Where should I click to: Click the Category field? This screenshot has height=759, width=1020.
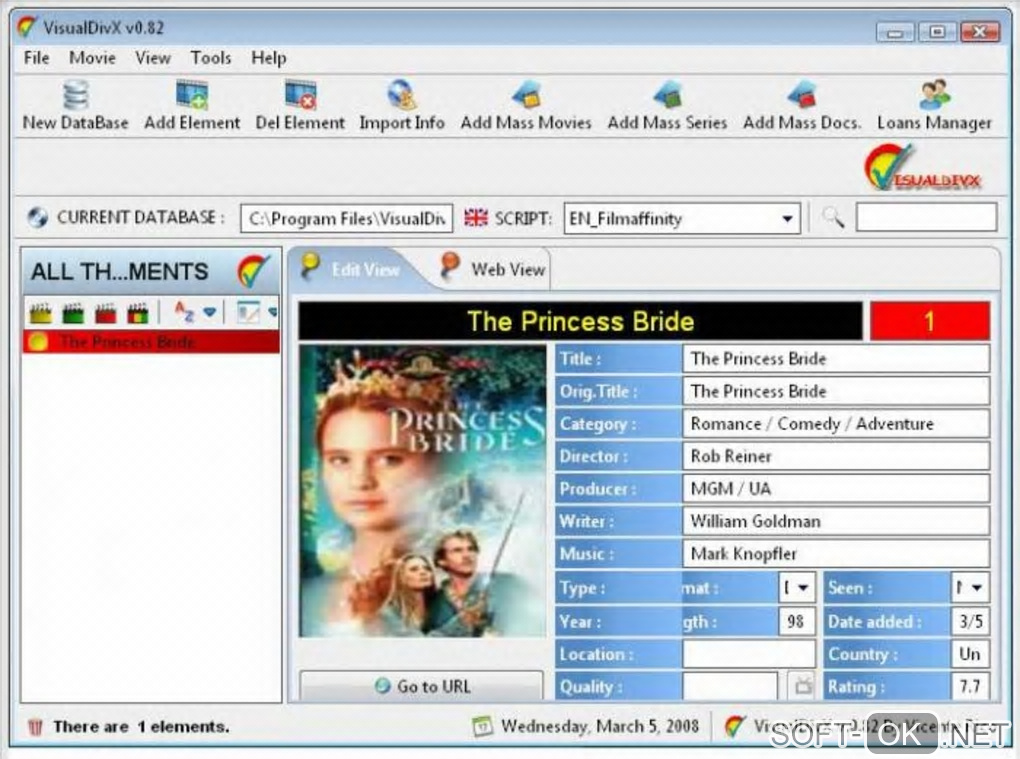[x=836, y=423]
